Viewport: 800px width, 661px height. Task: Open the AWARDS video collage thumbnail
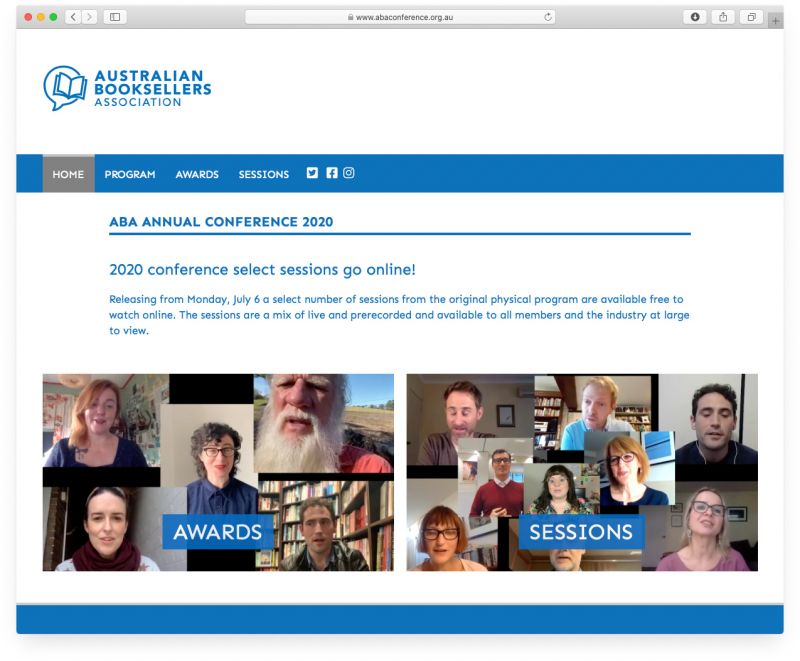click(218, 472)
